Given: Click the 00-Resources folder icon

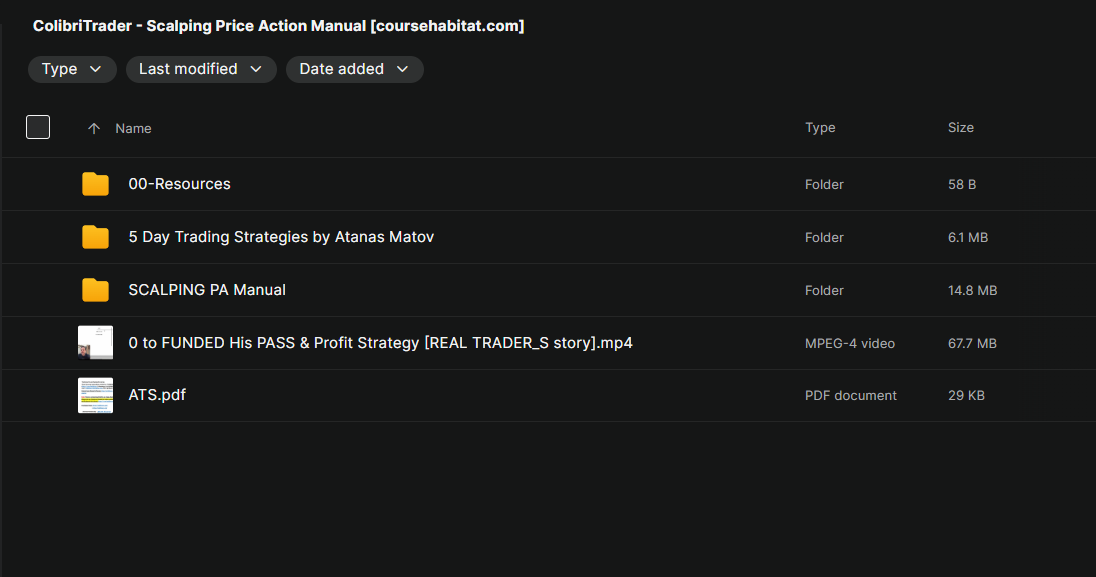Looking at the screenshot, I should pyautogui.click(x=95, y=184).
